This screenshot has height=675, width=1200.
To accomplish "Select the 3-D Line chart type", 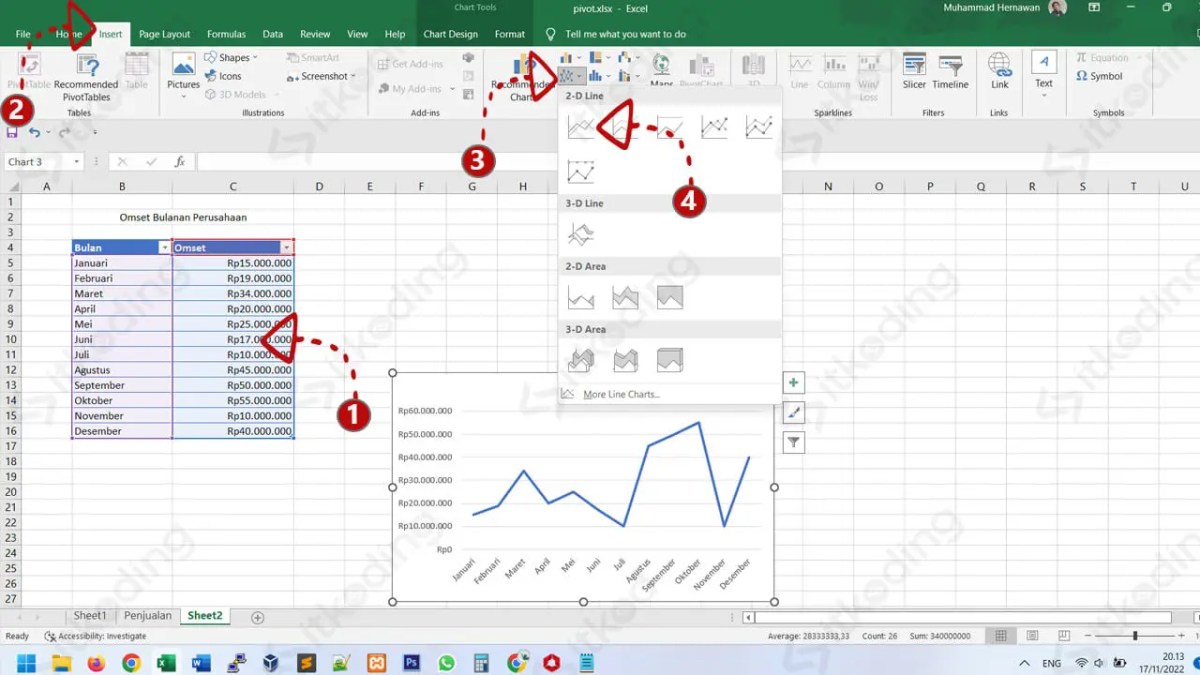I will point(581,233).
